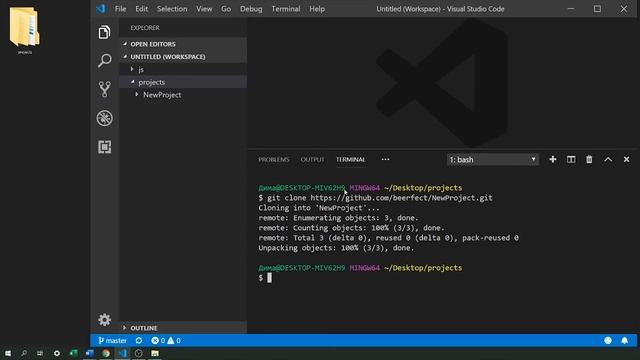Expand the js folder

coord(183,69)
